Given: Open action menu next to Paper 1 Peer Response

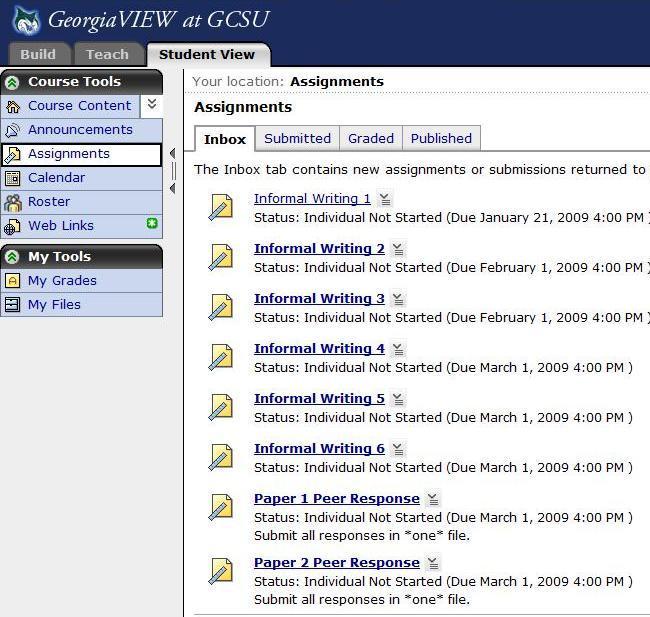Looking at the screenshot, I should pyautogui.click(x=433, y=499).
